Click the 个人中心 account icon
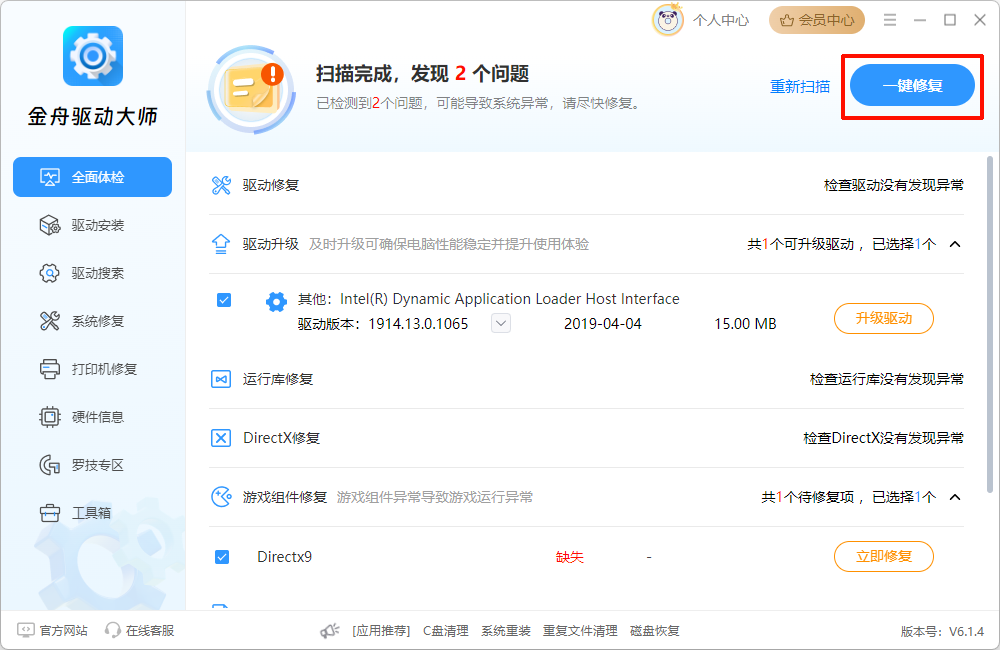The width and height of the screenshot is (1000, 650). pyautogui.click(x=668, y=19)
